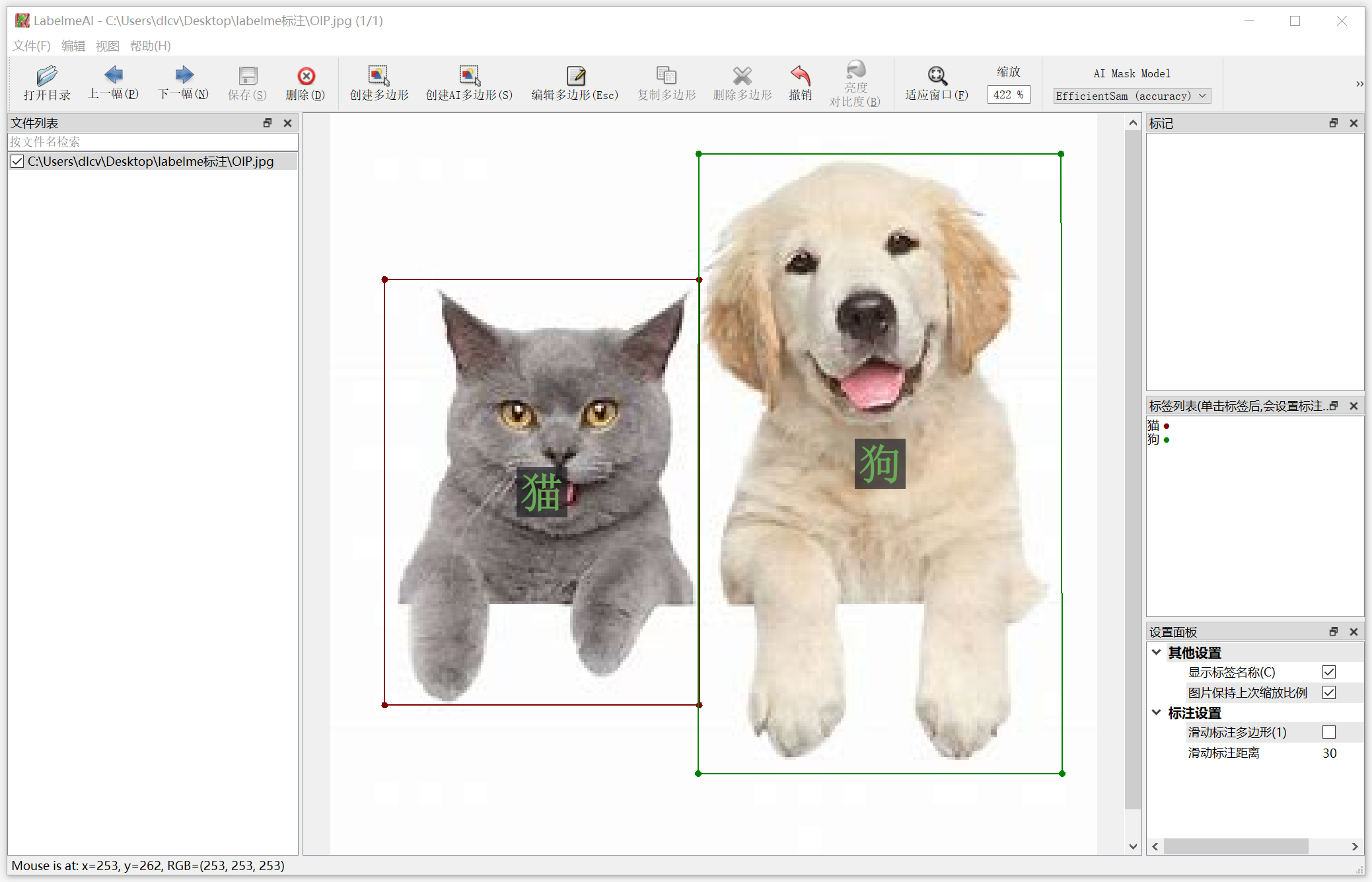Screen dimensions: 1372x882
Task: Go to previous image (上一幅)
Action: point(114,75)
